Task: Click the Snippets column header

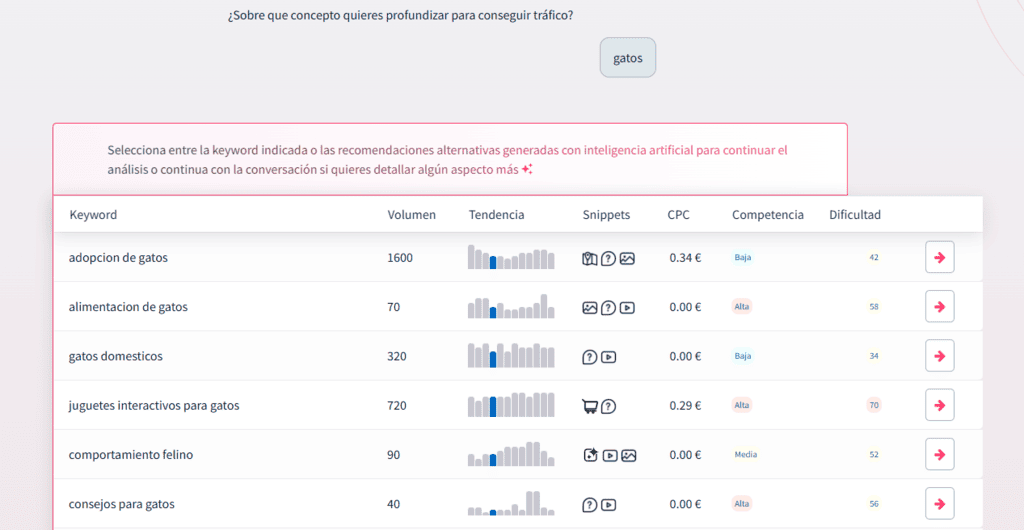Action: (x=606, y=215)
